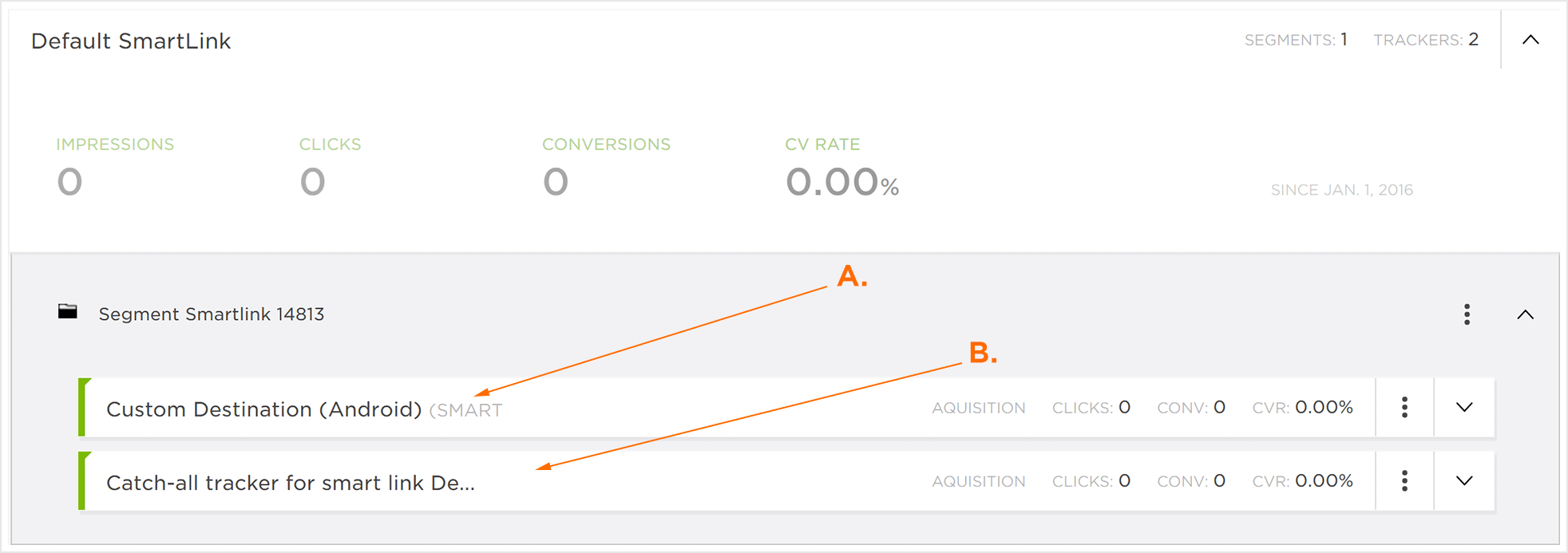
Task: Click the Segment Smartlink 14813 folder icon
Action: click(x=68, y=311)
